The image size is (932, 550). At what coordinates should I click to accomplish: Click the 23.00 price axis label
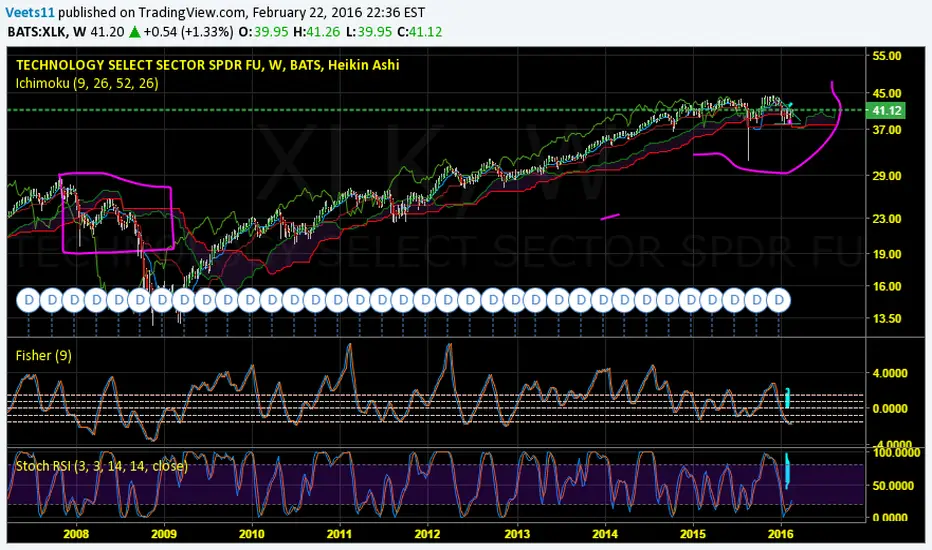point(886,219)
